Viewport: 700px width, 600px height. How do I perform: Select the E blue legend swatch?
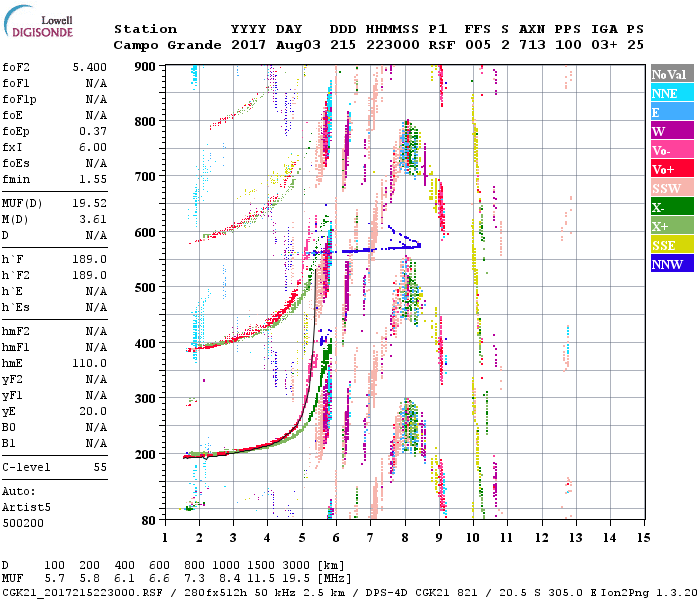point(672,112)
